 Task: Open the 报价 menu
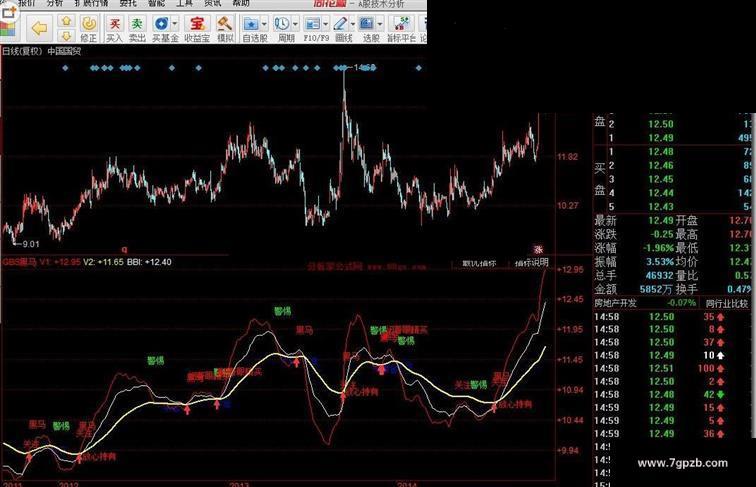pos(27,3)
